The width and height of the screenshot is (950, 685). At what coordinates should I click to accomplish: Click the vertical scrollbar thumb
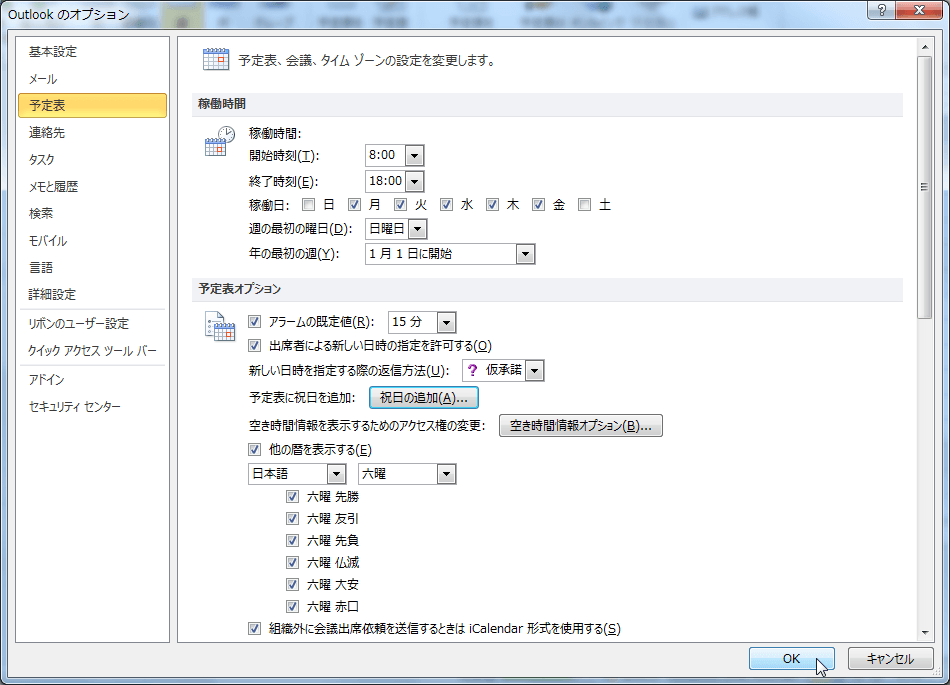[925, 187]
